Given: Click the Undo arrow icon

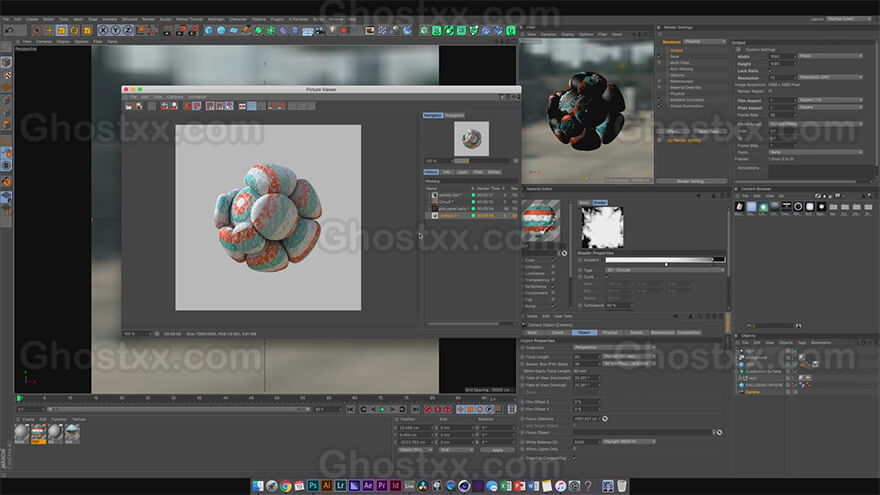Looking at the screenshot, I should (9, 30).
